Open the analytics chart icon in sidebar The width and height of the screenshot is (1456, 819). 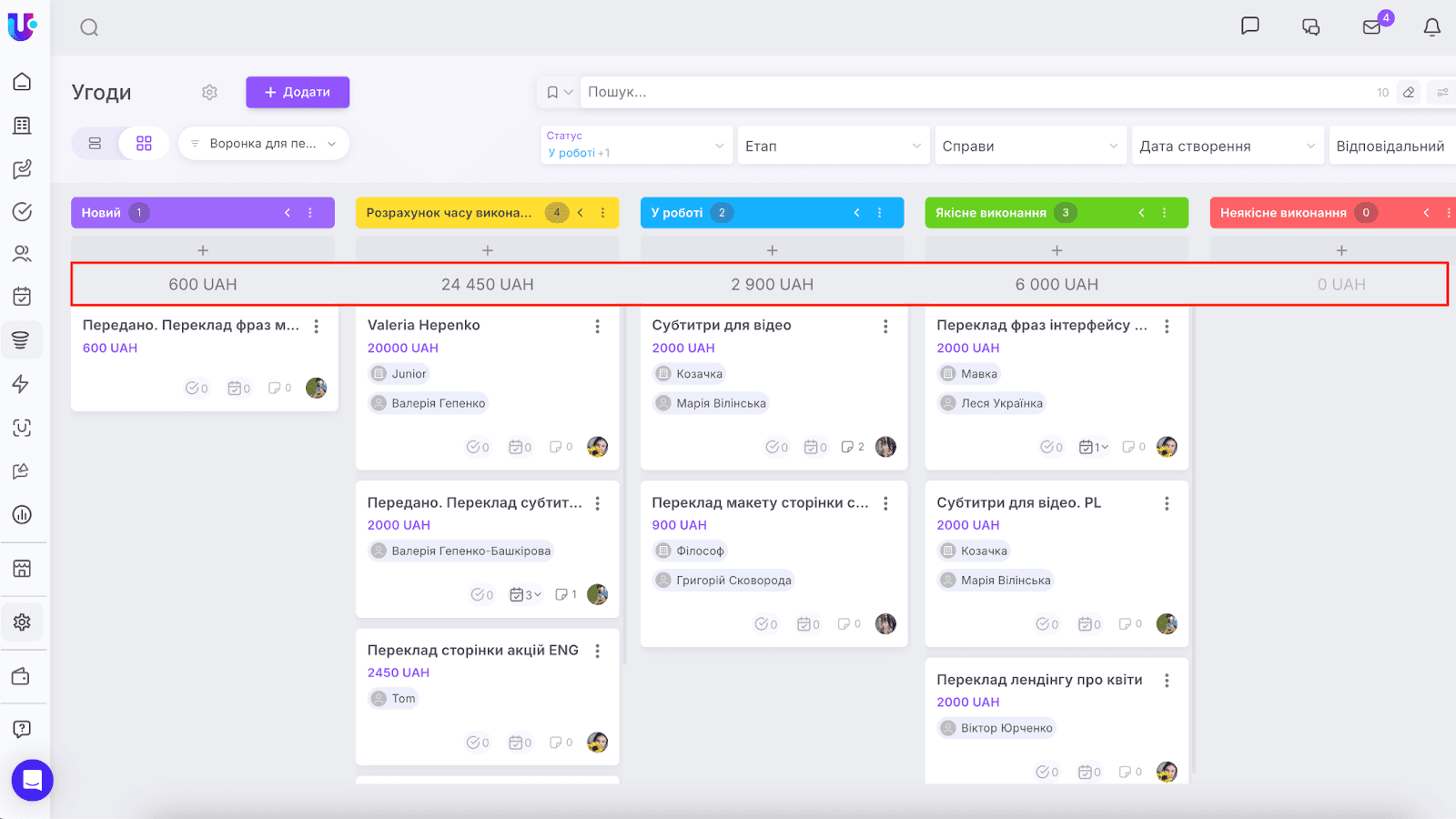coord(22,515)
